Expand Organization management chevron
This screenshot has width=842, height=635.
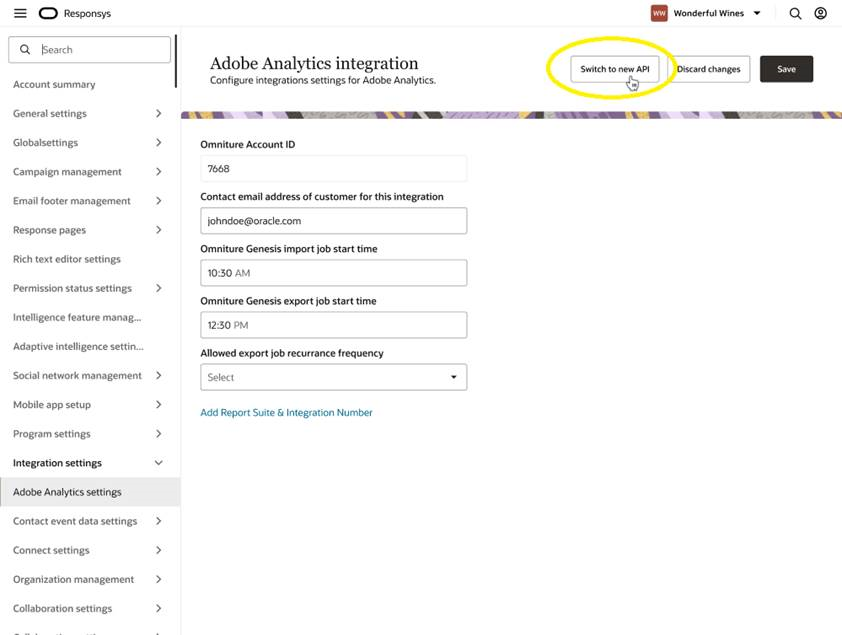point(158,579)
